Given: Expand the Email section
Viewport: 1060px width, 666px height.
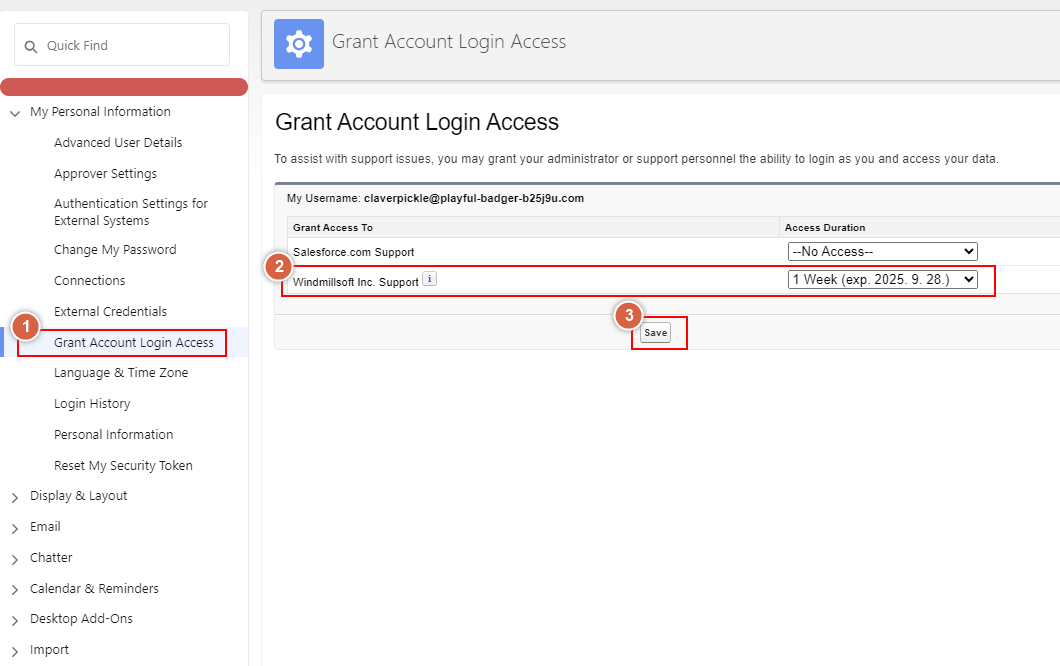Looking at the screenshot, I should click(x=15, y=528).
